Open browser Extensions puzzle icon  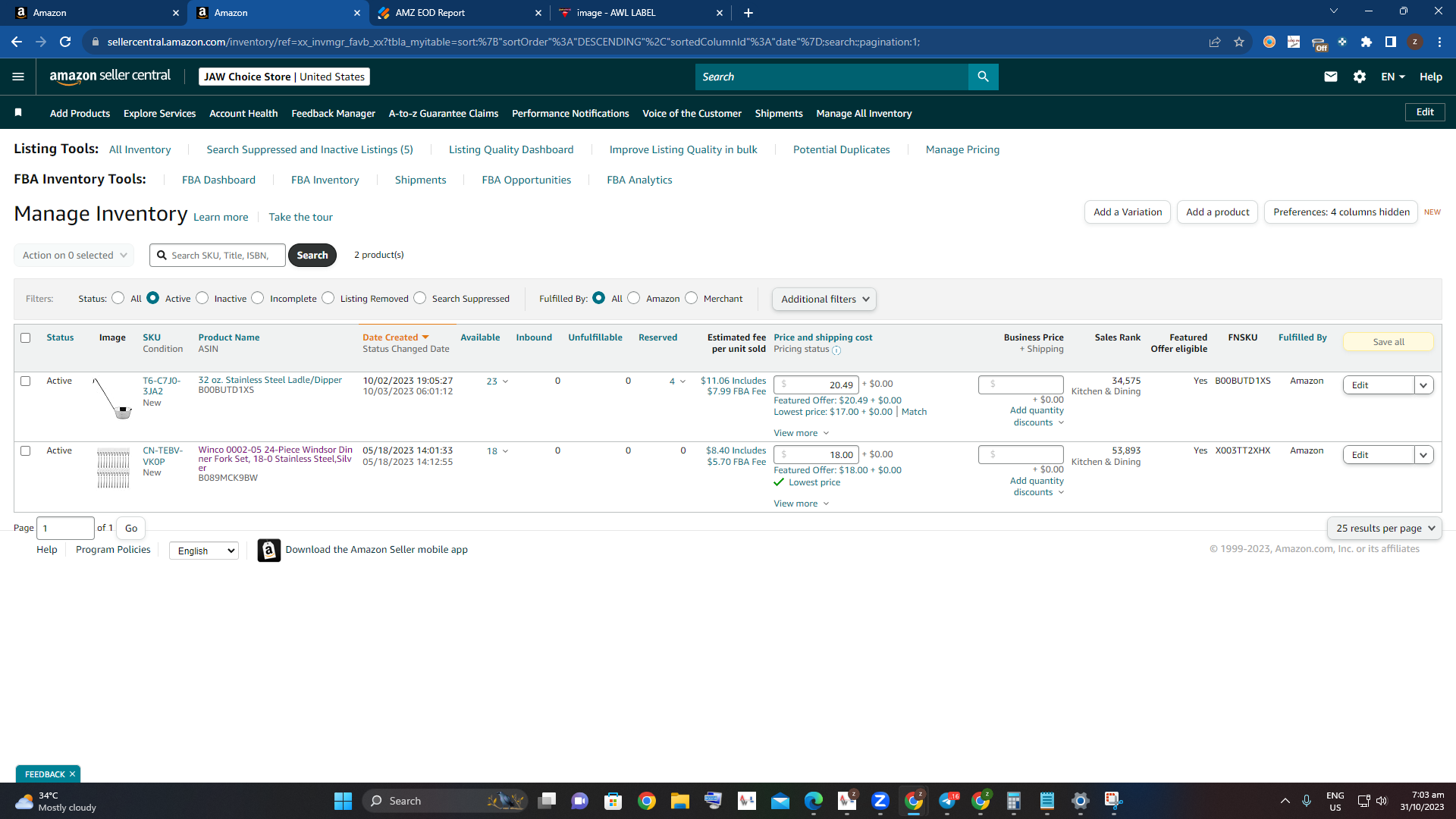point(1367,42)
